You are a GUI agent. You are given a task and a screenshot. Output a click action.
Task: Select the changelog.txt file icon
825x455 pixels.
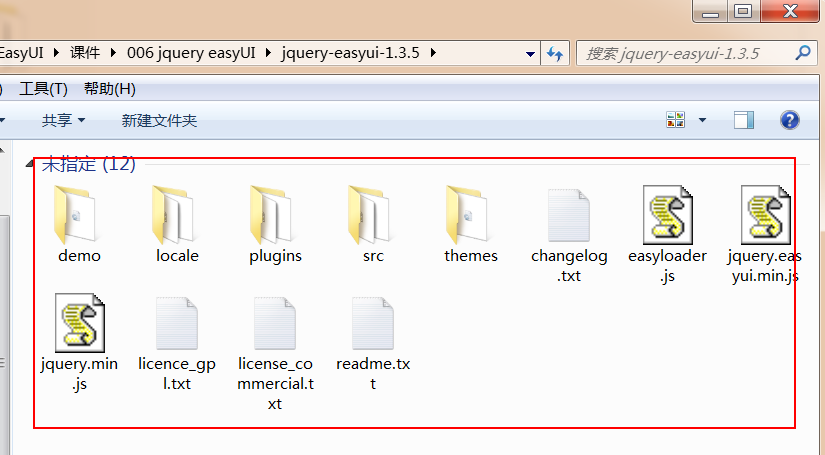568,216
